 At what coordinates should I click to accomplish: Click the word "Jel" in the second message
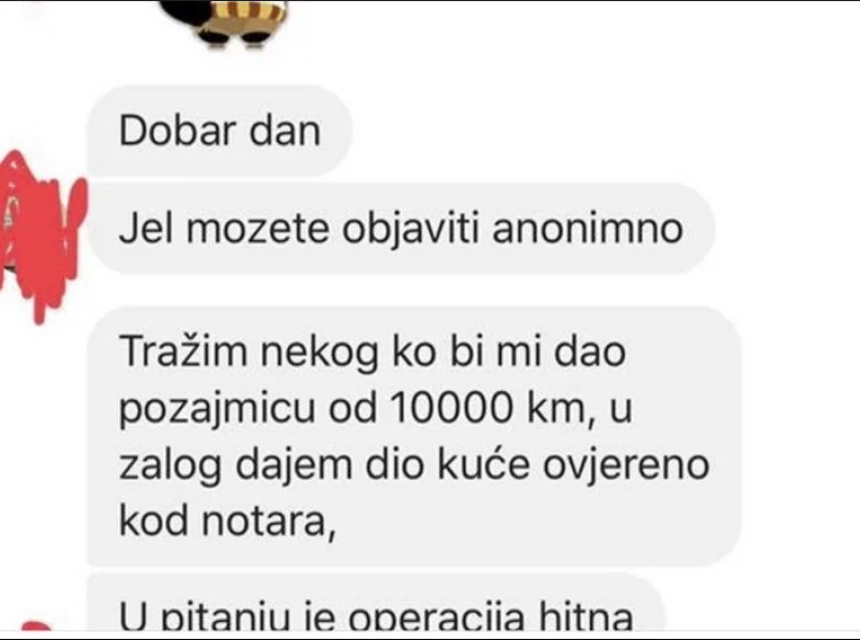tap(146, 228)
